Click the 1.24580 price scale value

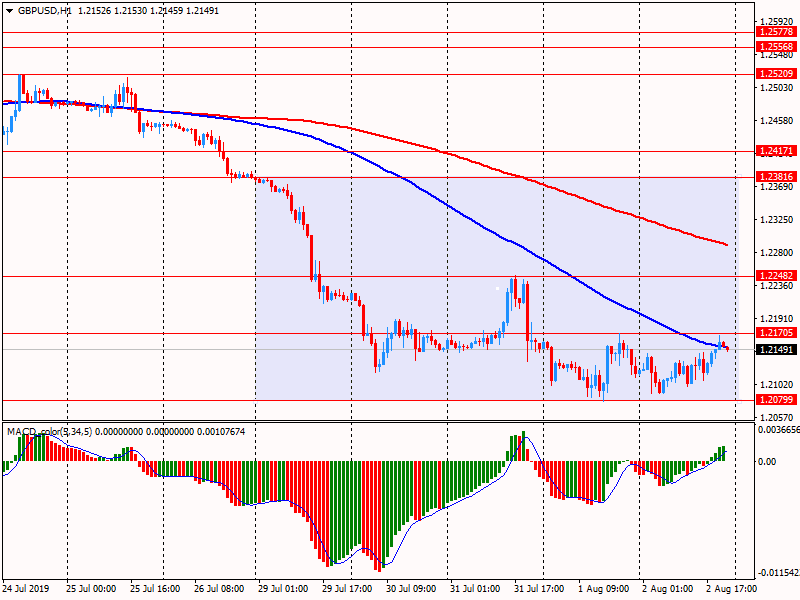click(777, 121)
